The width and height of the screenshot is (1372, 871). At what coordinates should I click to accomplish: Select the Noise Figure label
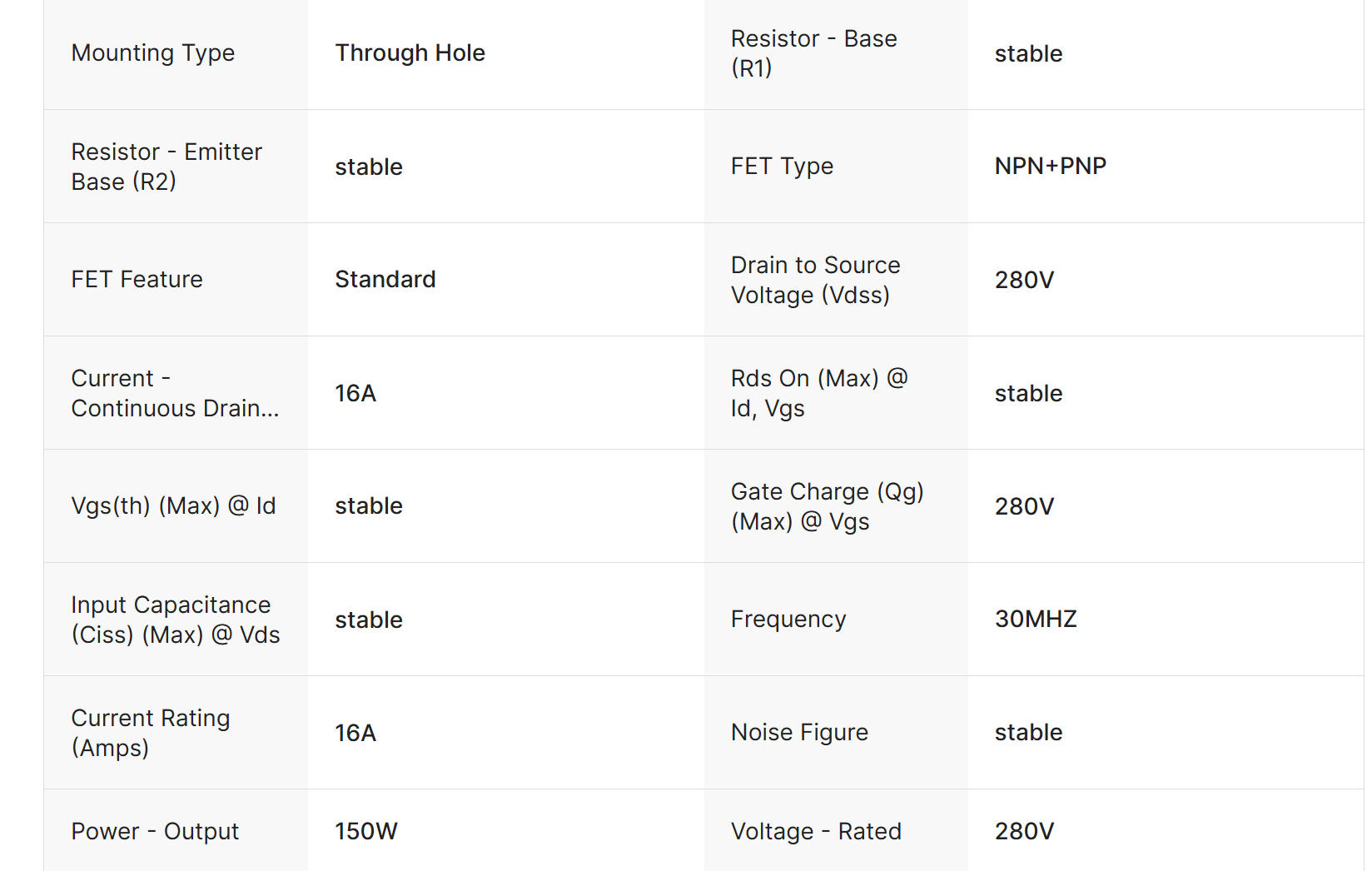pos(799,733)
